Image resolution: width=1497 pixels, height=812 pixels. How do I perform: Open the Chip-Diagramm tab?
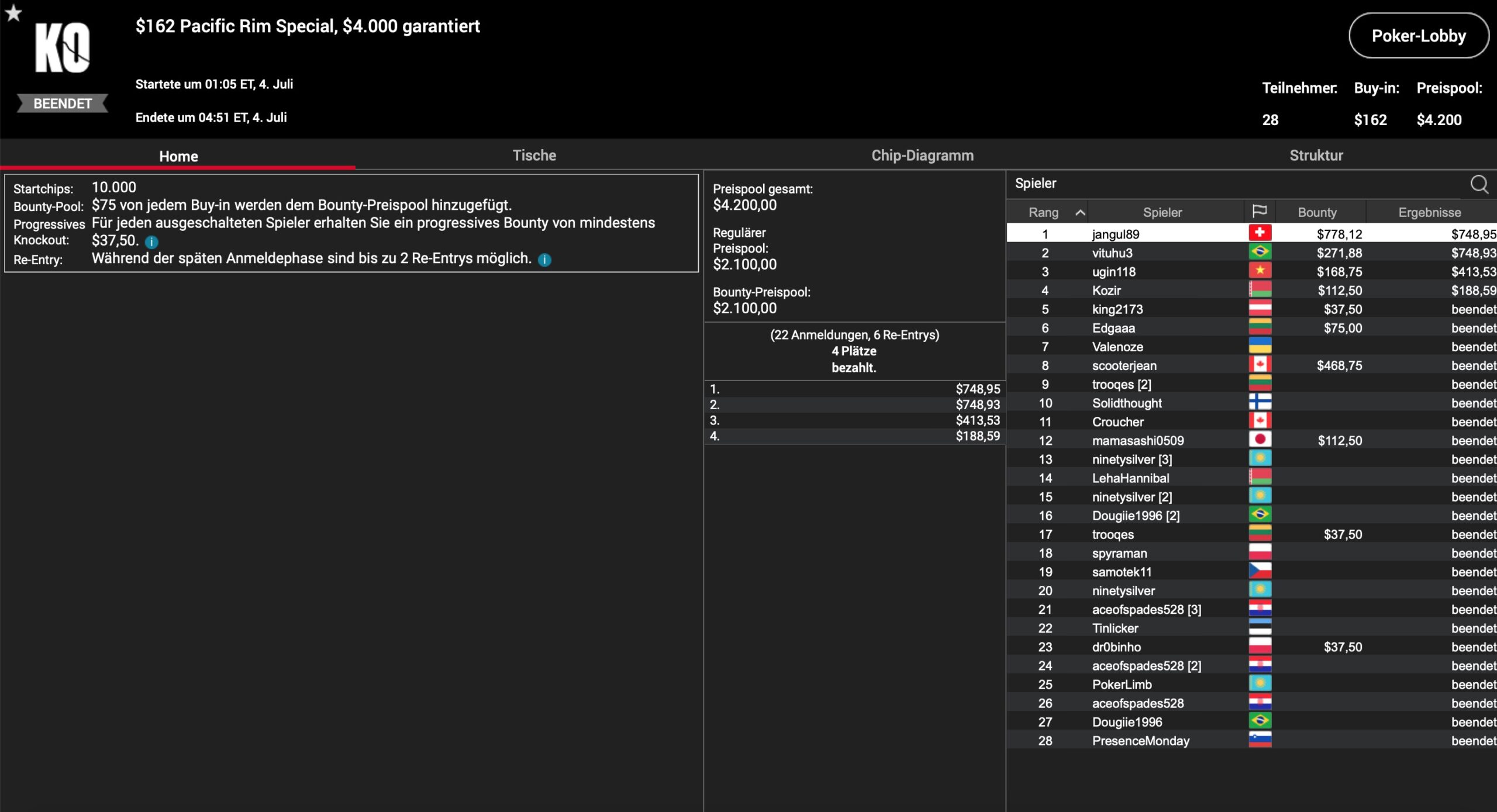tap(922, 156)
